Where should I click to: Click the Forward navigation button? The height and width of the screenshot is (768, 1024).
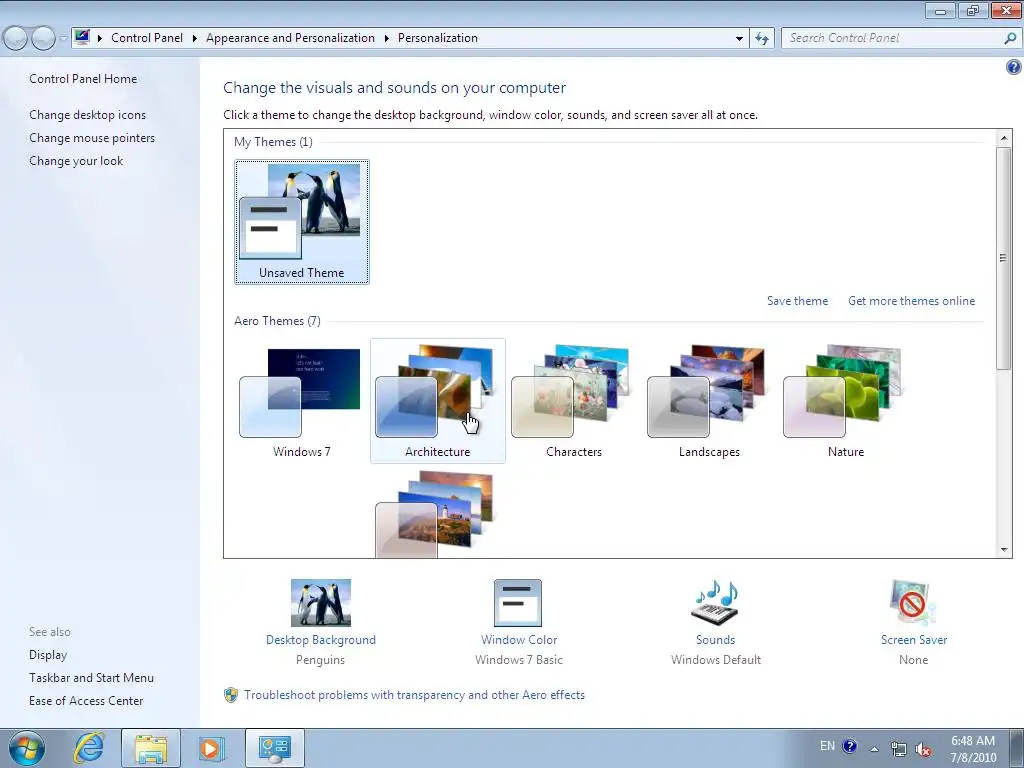tap(43, 39)
